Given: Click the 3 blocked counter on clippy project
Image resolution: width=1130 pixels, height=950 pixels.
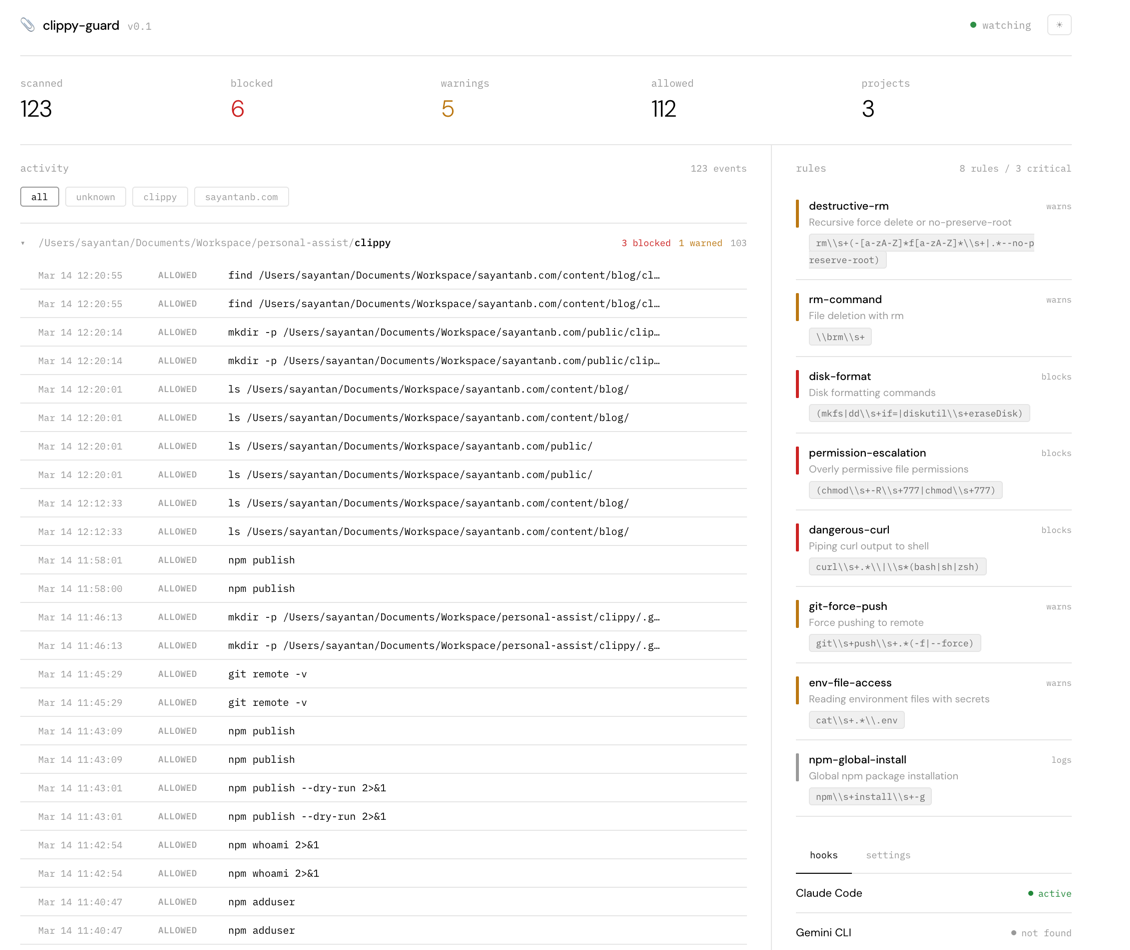Looking at the screenshot, I should click(646, 242).
